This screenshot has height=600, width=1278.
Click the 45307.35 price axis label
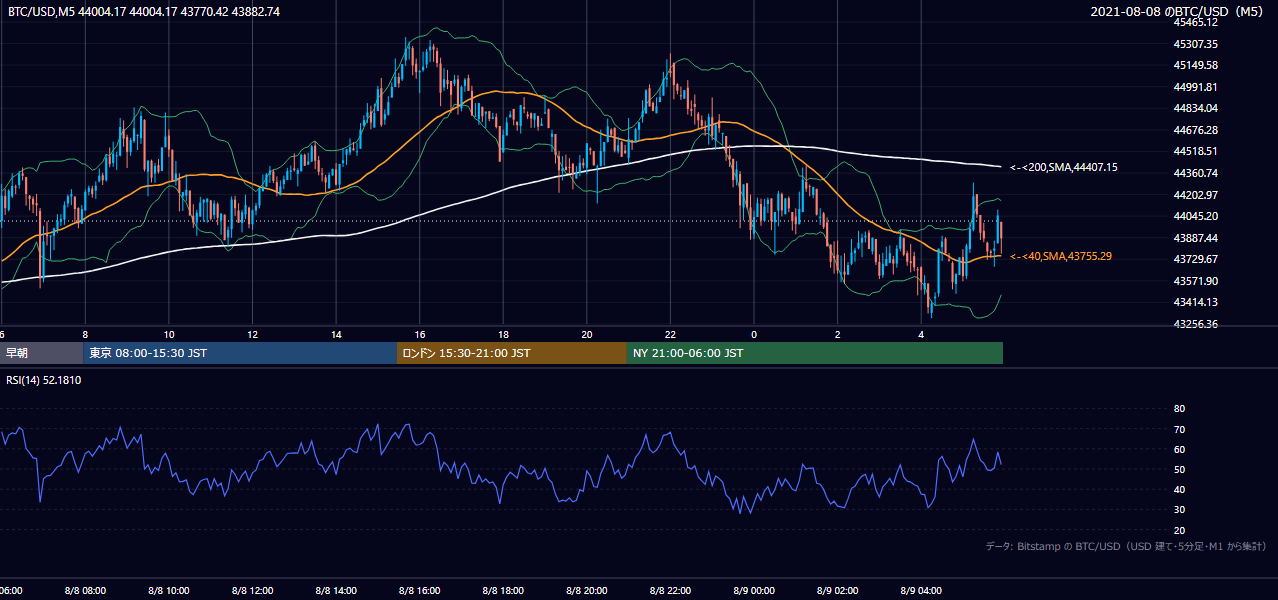point(1195,44)
